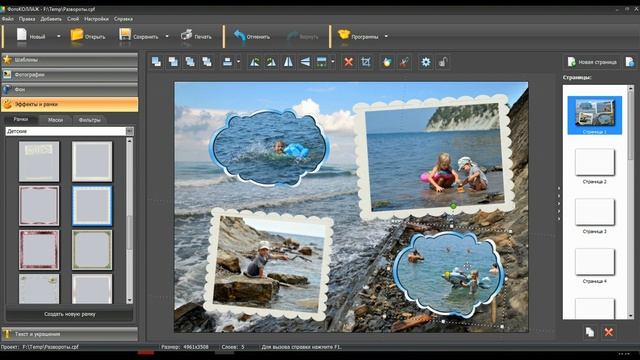The width and height of the screenshot is (640, 360).
Task: Add a page with Новая страница
Action: point(592,62)
